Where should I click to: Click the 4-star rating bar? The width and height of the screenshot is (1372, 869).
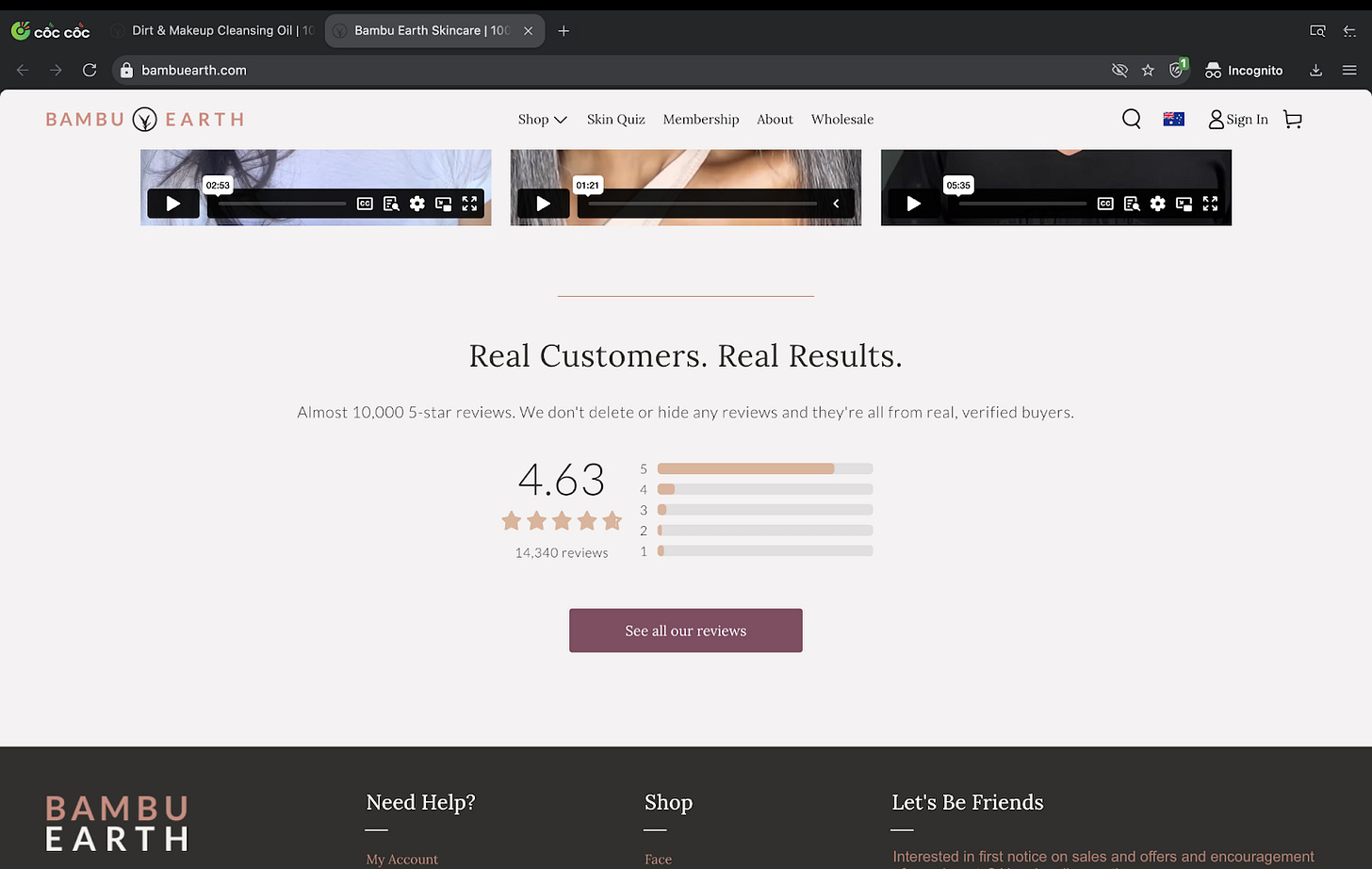point(765,489)
